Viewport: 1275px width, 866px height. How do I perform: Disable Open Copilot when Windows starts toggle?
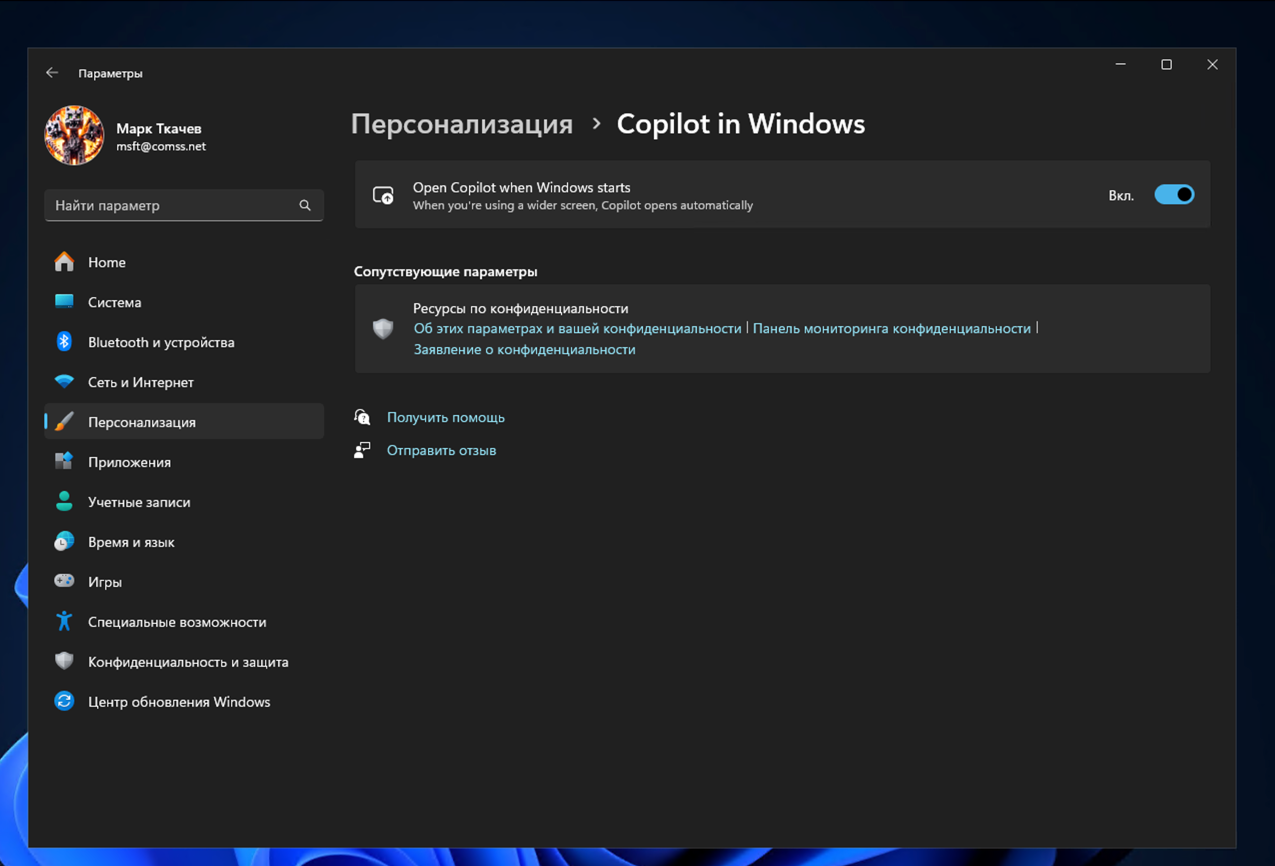click(x=1174, y=195)
